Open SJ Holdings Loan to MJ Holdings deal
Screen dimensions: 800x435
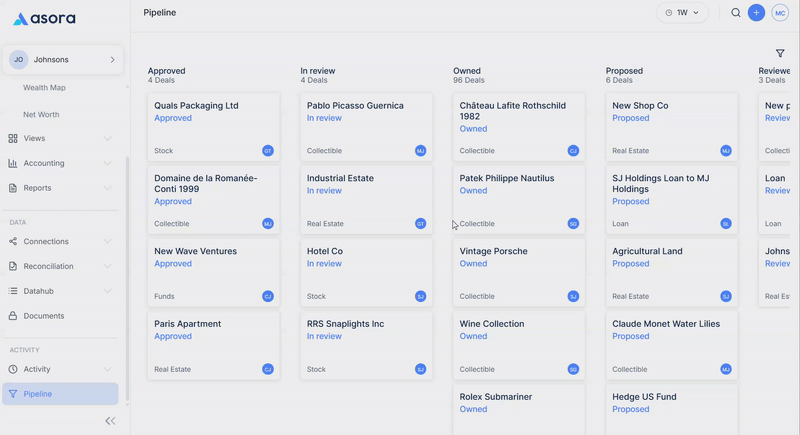(x=671, y=200)
